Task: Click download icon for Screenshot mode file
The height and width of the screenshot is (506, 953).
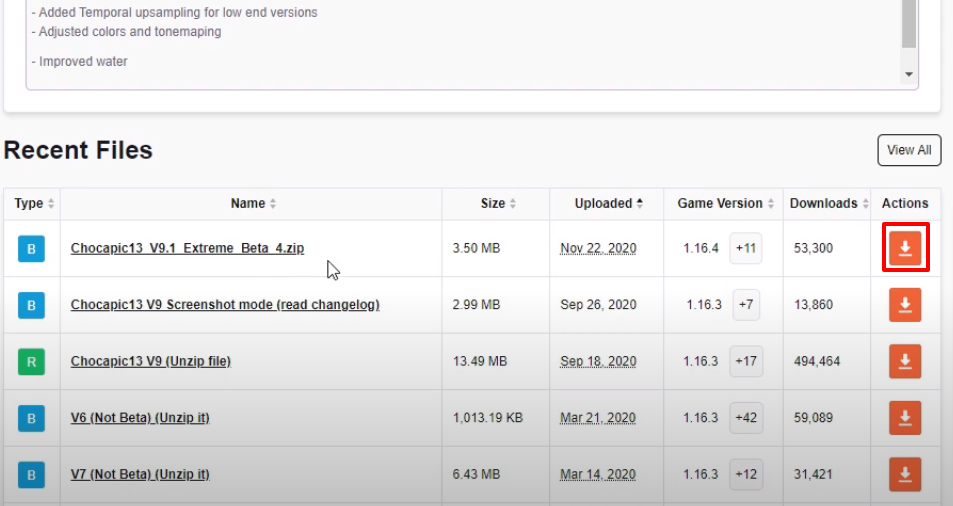Action: coord(905,304)
